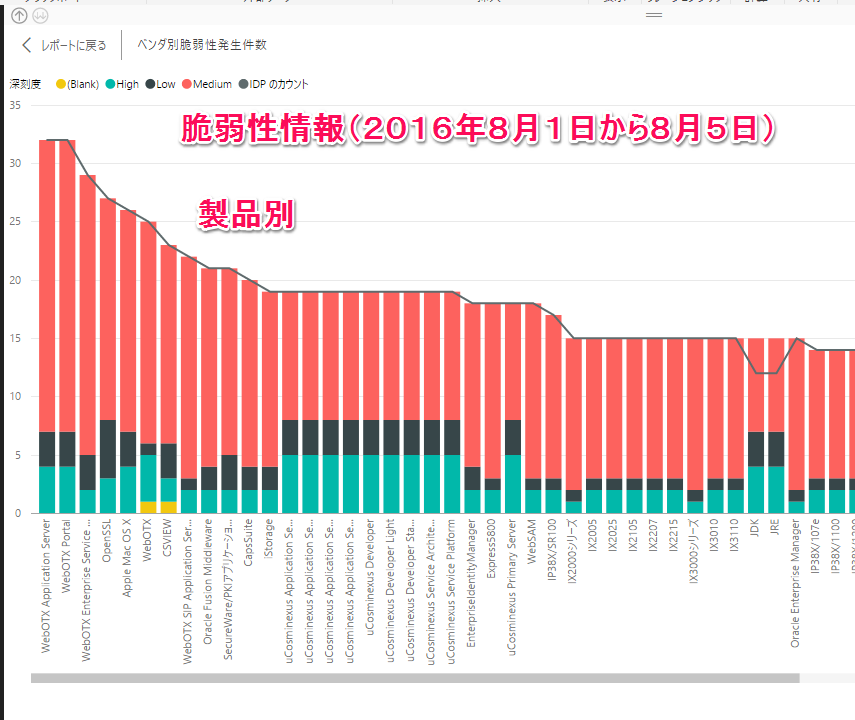Click the WebSAM bar
Image resolution: width=855 pixels, height=720 pixels.
coord(533,408)
